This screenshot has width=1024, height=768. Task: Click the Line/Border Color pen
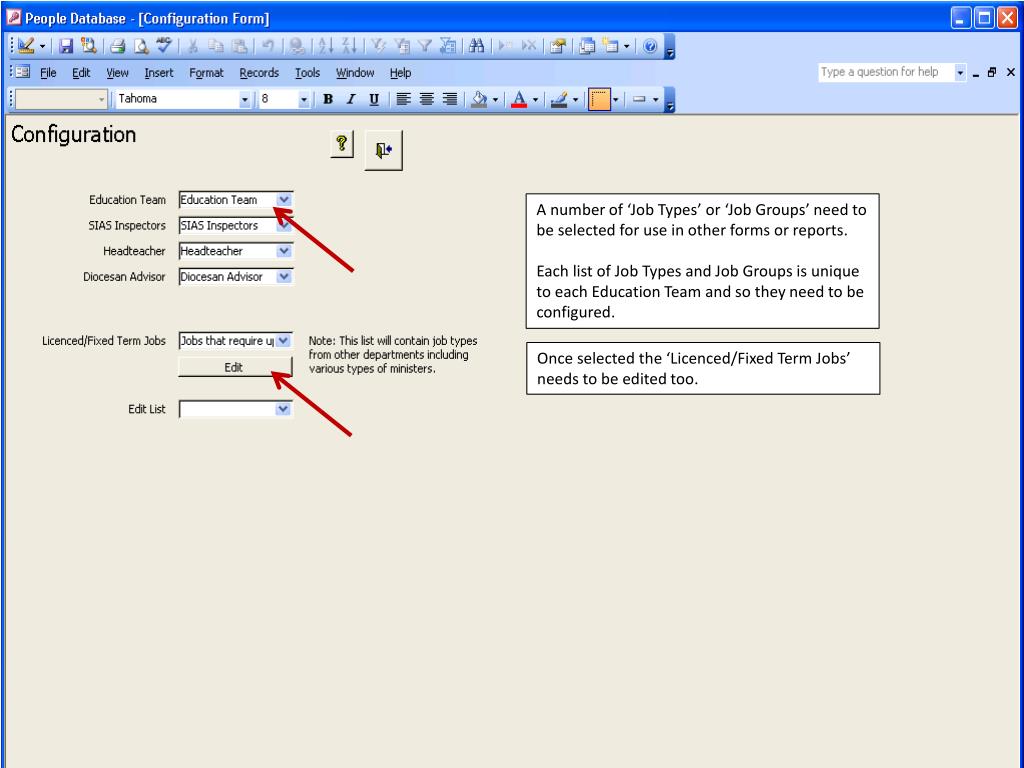click(x=559, y=99)
